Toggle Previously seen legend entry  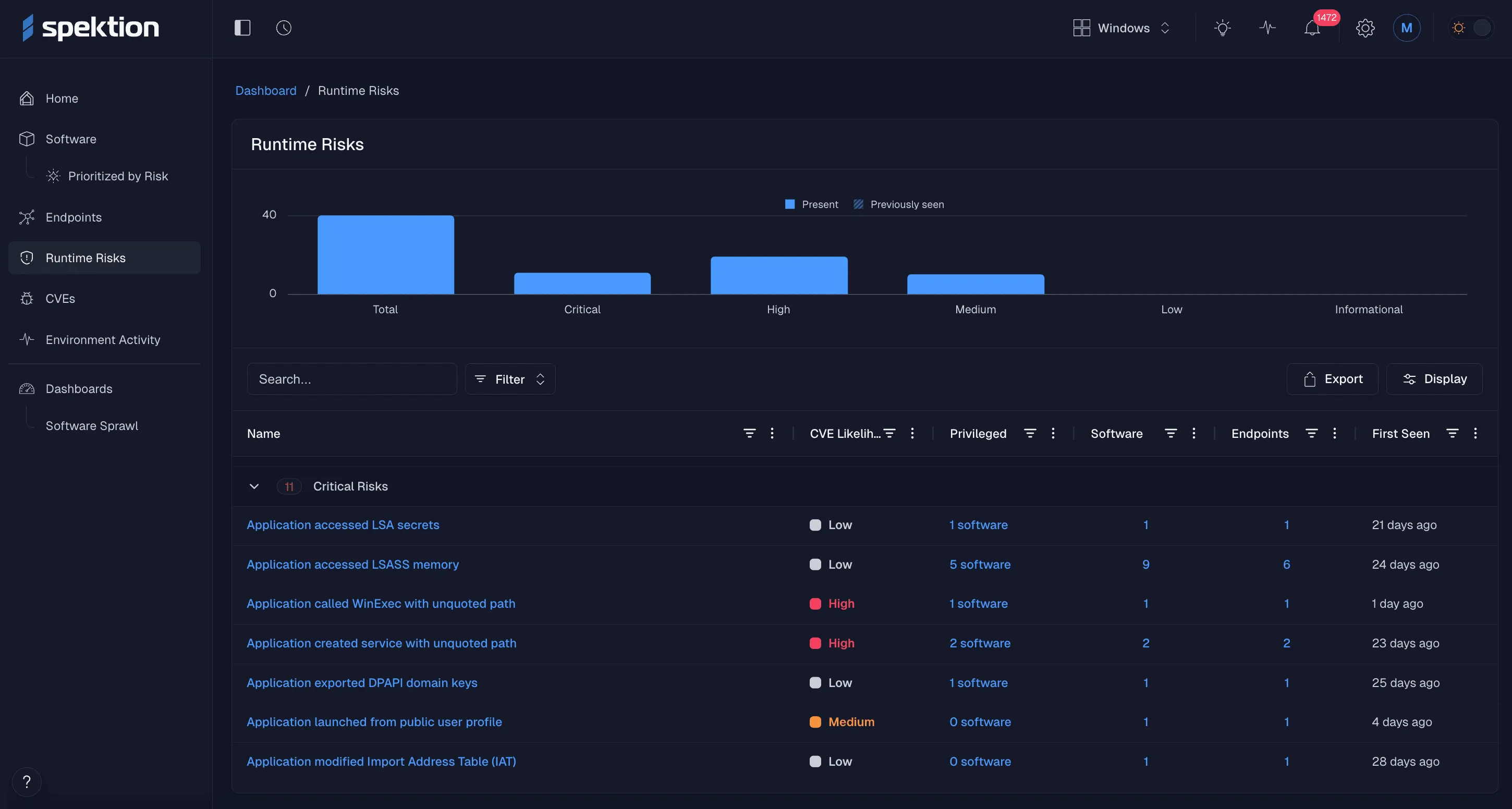(x=899, y=204)
